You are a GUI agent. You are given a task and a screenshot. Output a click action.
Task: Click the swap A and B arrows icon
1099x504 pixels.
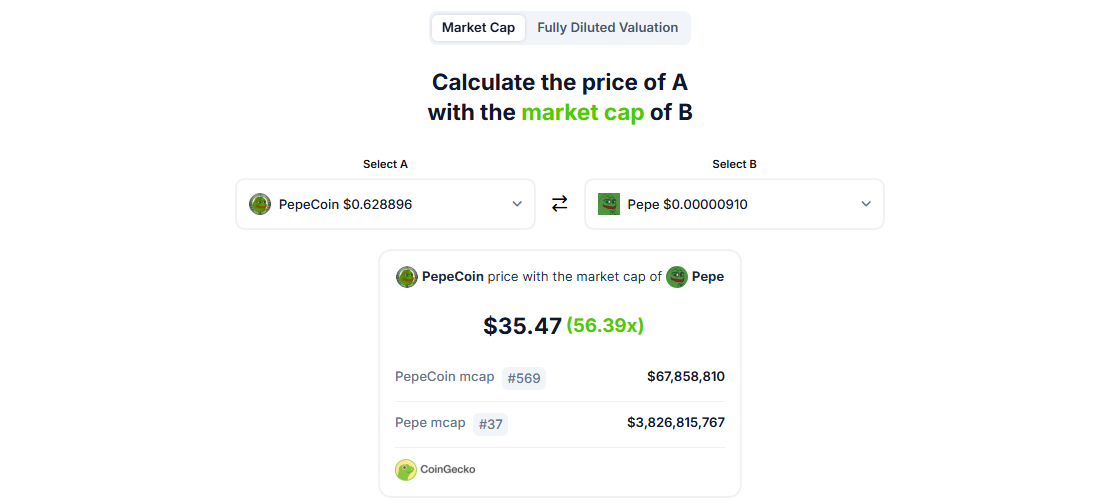560,204
